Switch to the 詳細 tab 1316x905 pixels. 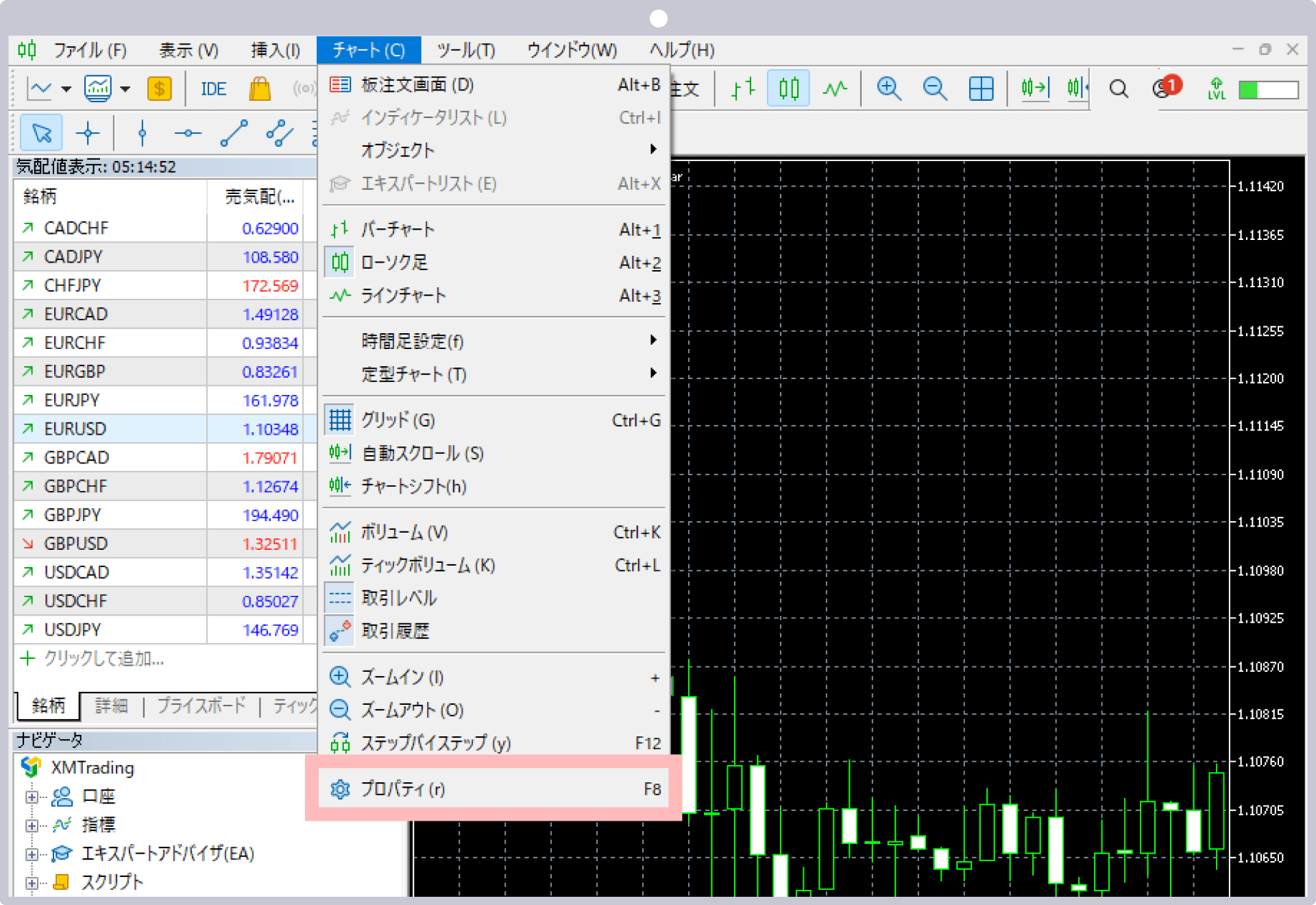pos(111,705)
